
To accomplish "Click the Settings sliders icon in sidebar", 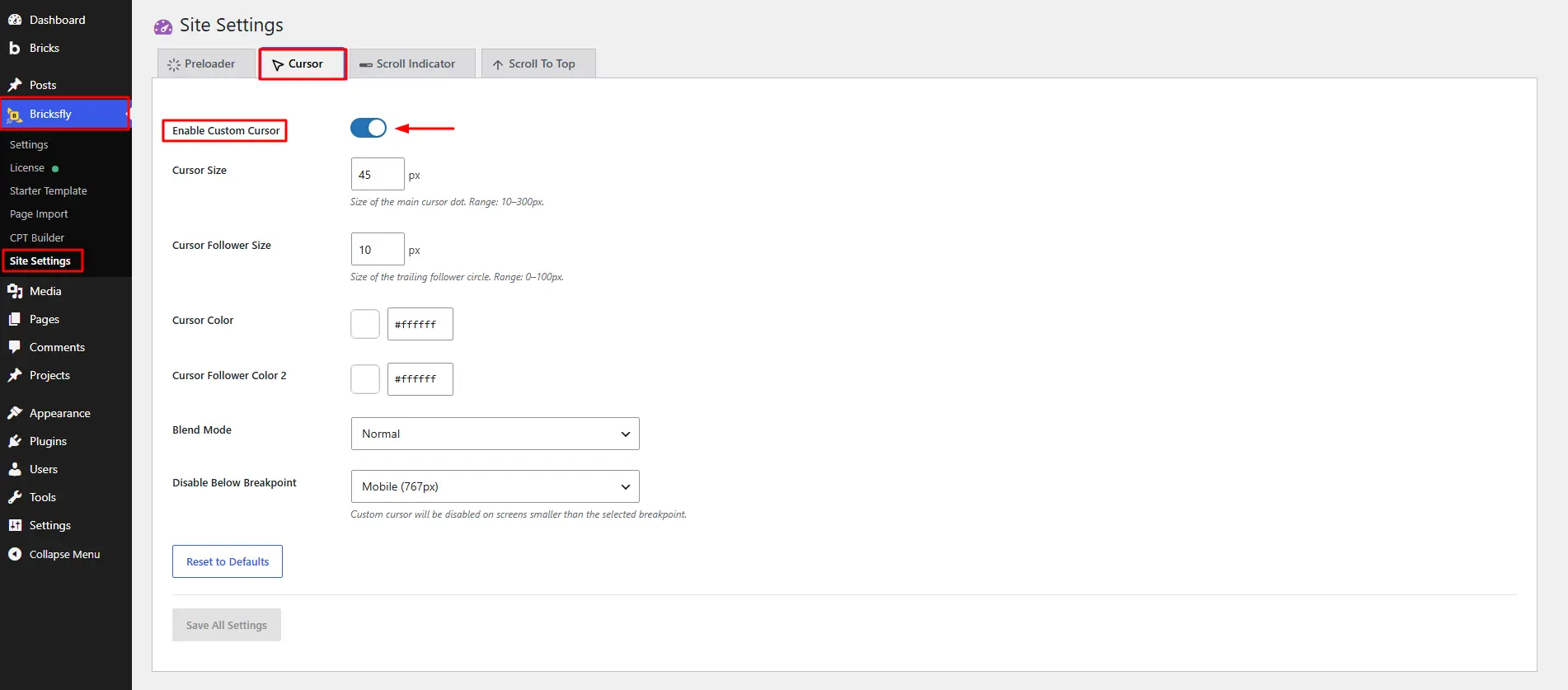I will click(15, 525).
